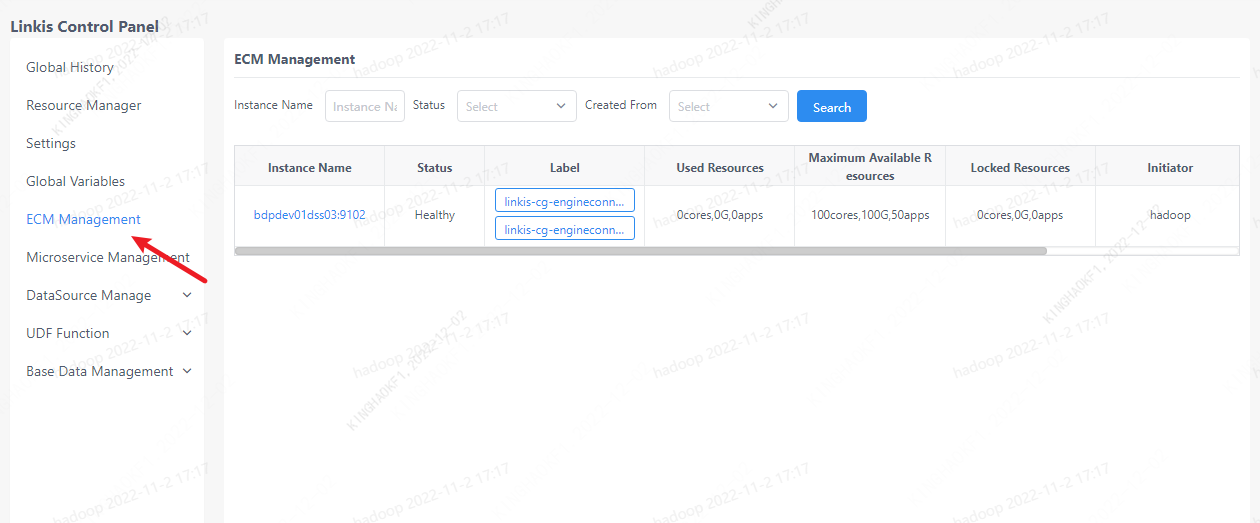1260x523 pixels.
Task: Select Global Variables menu item
Action: tap(75, 181)
